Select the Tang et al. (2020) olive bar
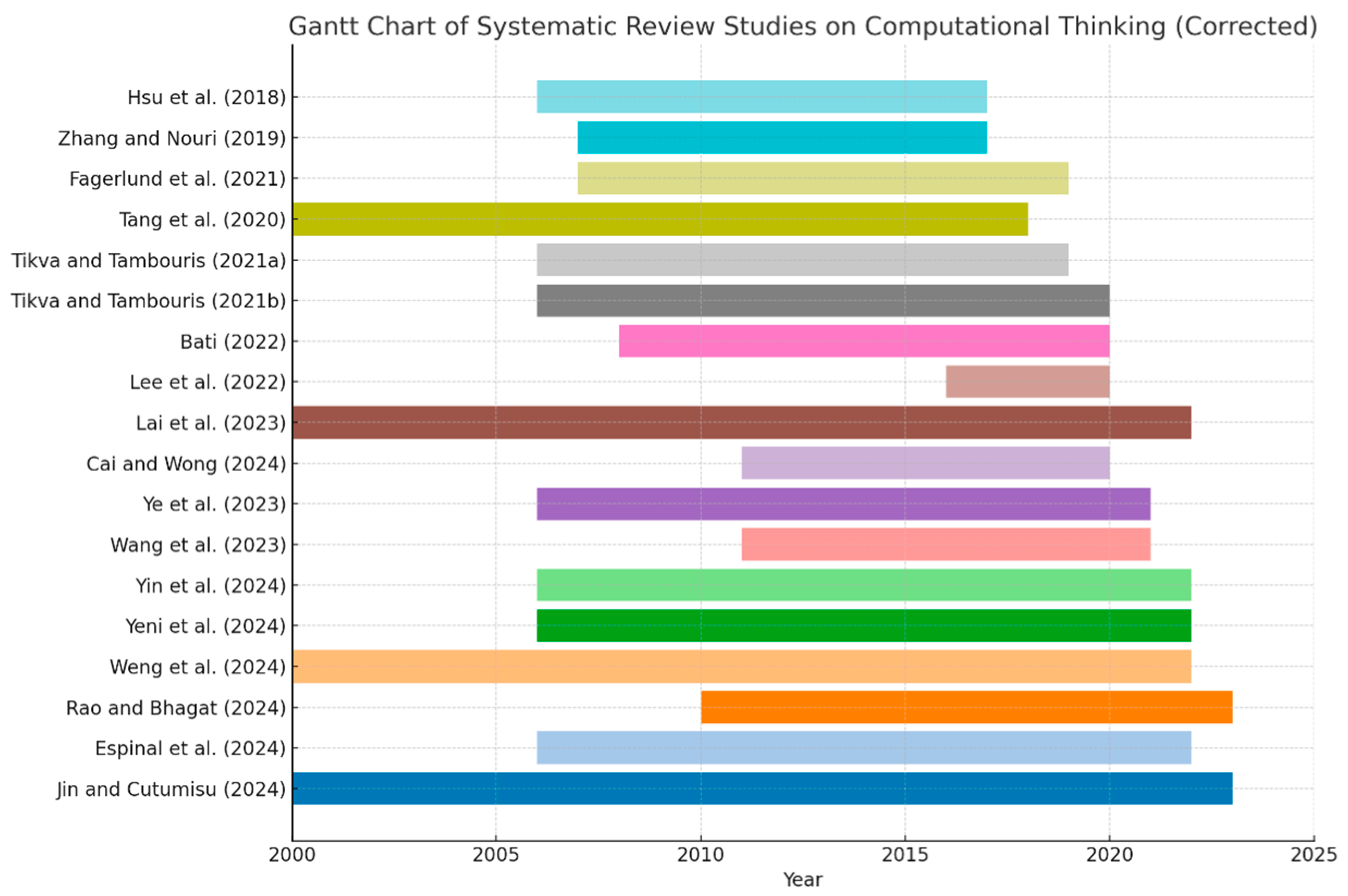Viewport: 1348px width, 896px height. [659, 219]
